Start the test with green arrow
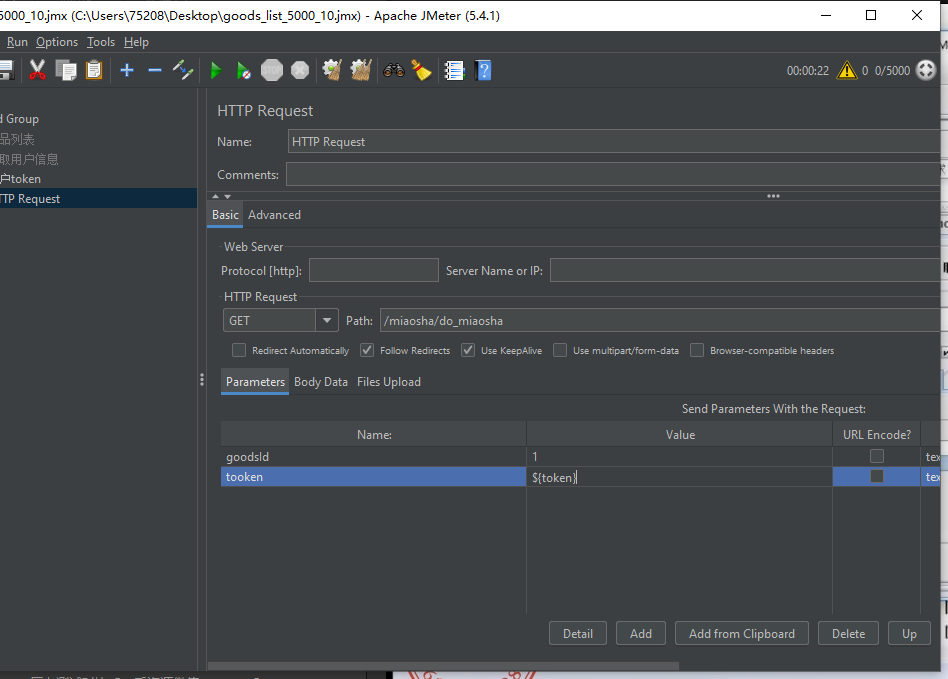Viewport: 948px width, 679px height. click(216, 71)
